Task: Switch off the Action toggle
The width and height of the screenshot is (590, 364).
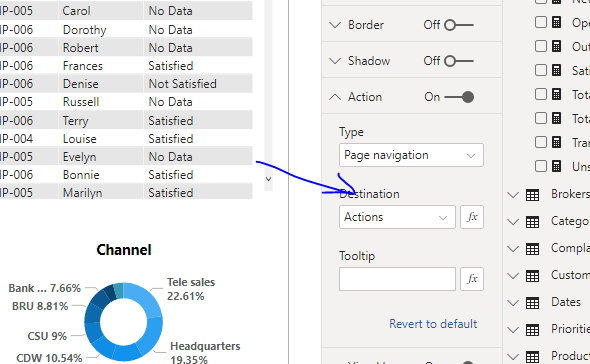Action: (x=459, y=97)
